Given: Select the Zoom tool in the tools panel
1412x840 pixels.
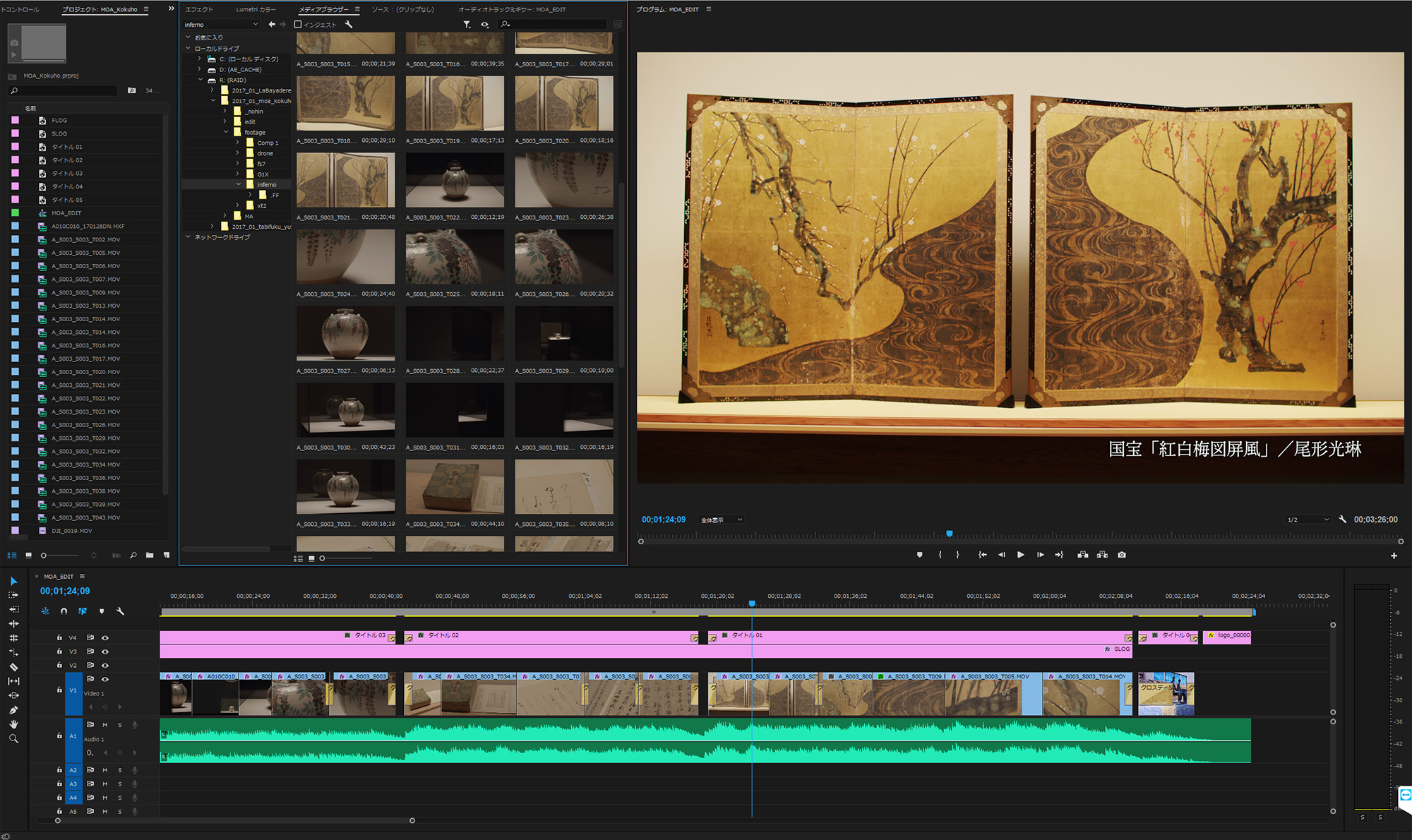Looking at the screenshot, I should pos(13,738).
